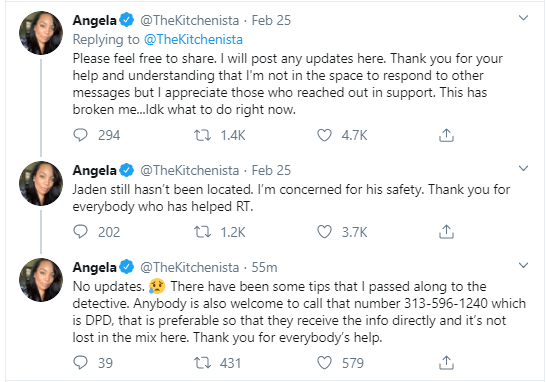
Task: Reply to the 'Jaden still hasn't been located' tweet
Action: [80, 232]
